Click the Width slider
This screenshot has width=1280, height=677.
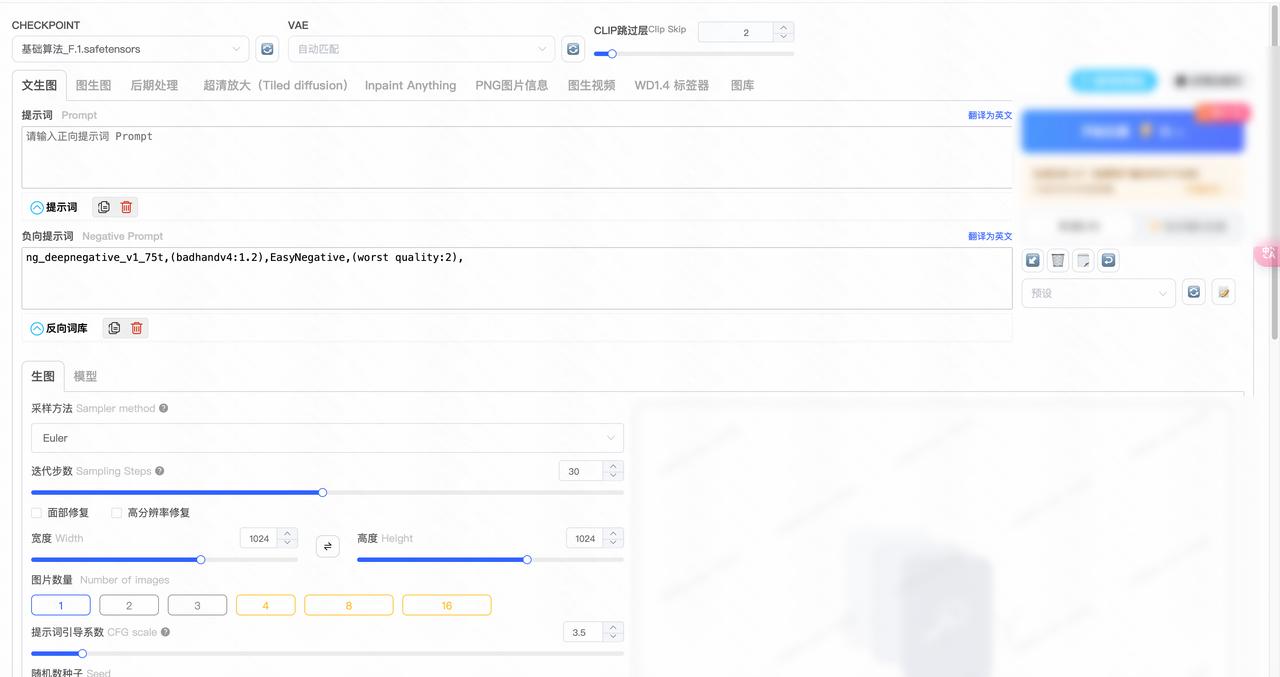(164, 559)
